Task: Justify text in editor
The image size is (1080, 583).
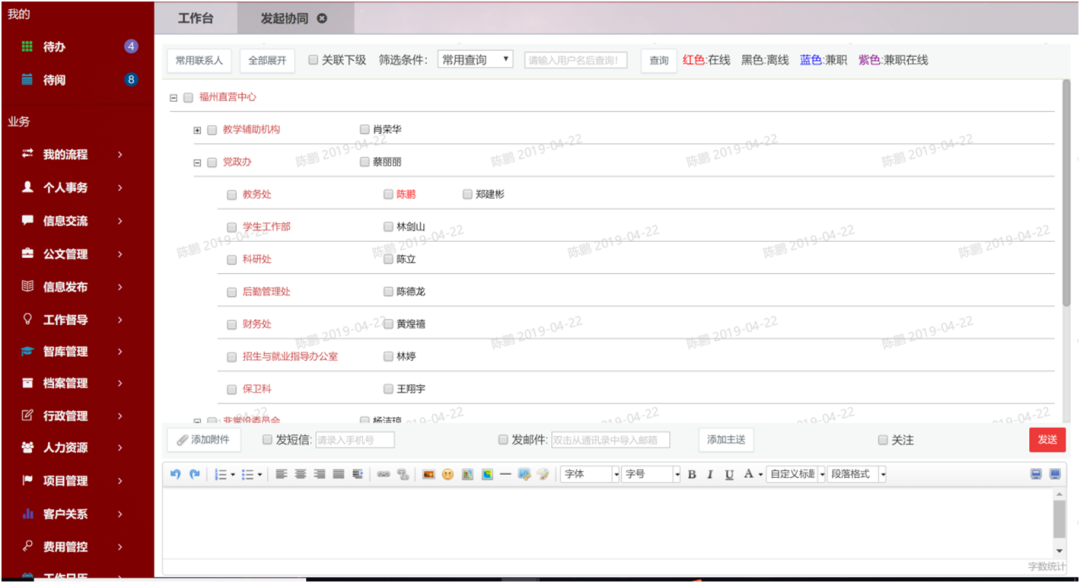Action: (338, 474)
